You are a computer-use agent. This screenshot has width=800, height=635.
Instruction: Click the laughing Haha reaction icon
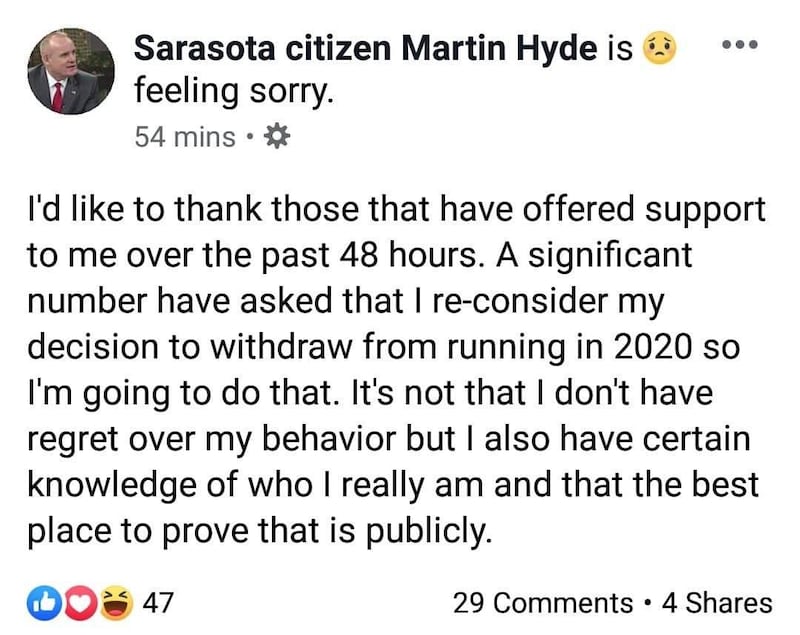(x=116, y=603)
